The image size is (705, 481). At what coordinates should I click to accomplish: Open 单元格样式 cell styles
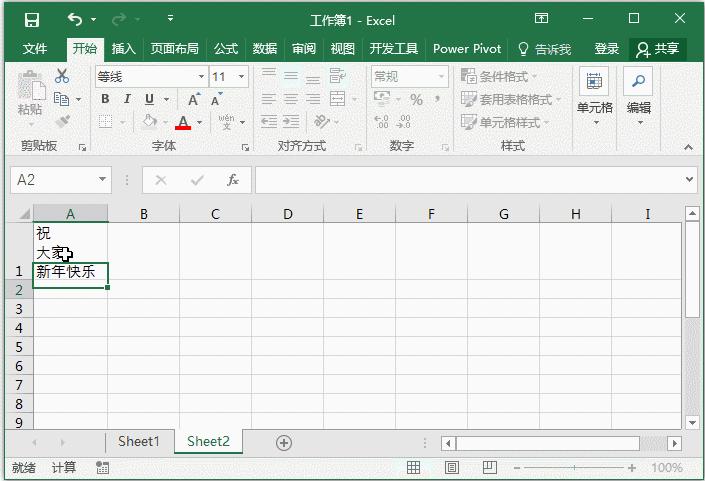click(x=505, y=122)
